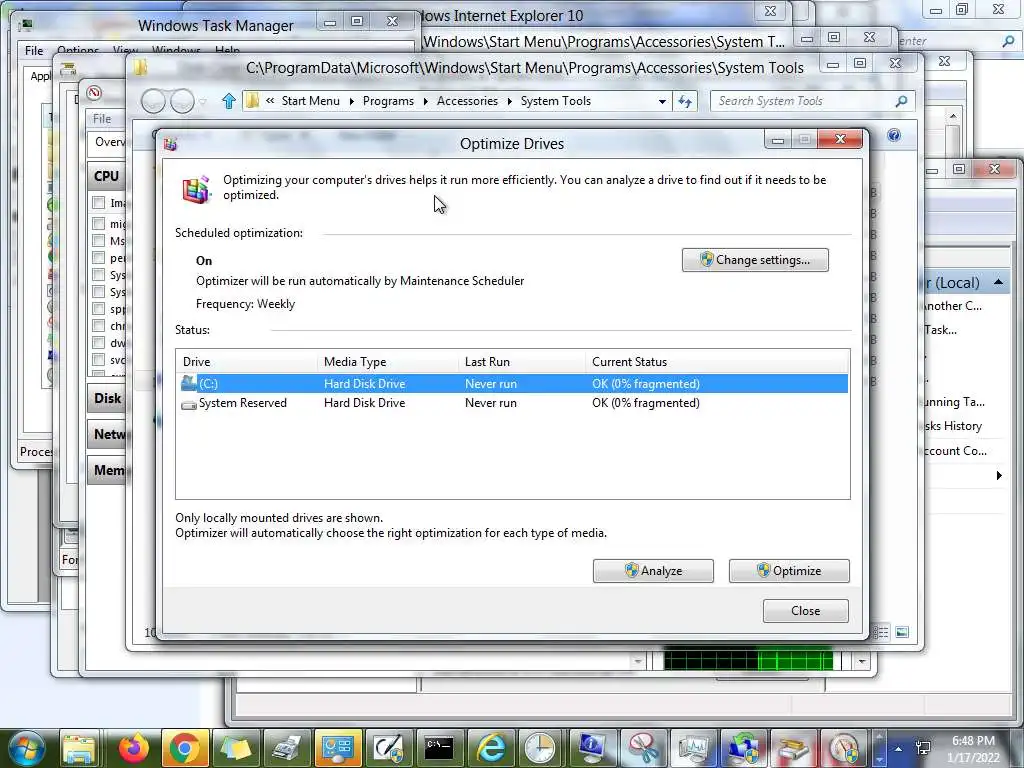1024x768 pixels.
Task: Open the Task Manager taskbar icon
Action: [x=694, y=748]
